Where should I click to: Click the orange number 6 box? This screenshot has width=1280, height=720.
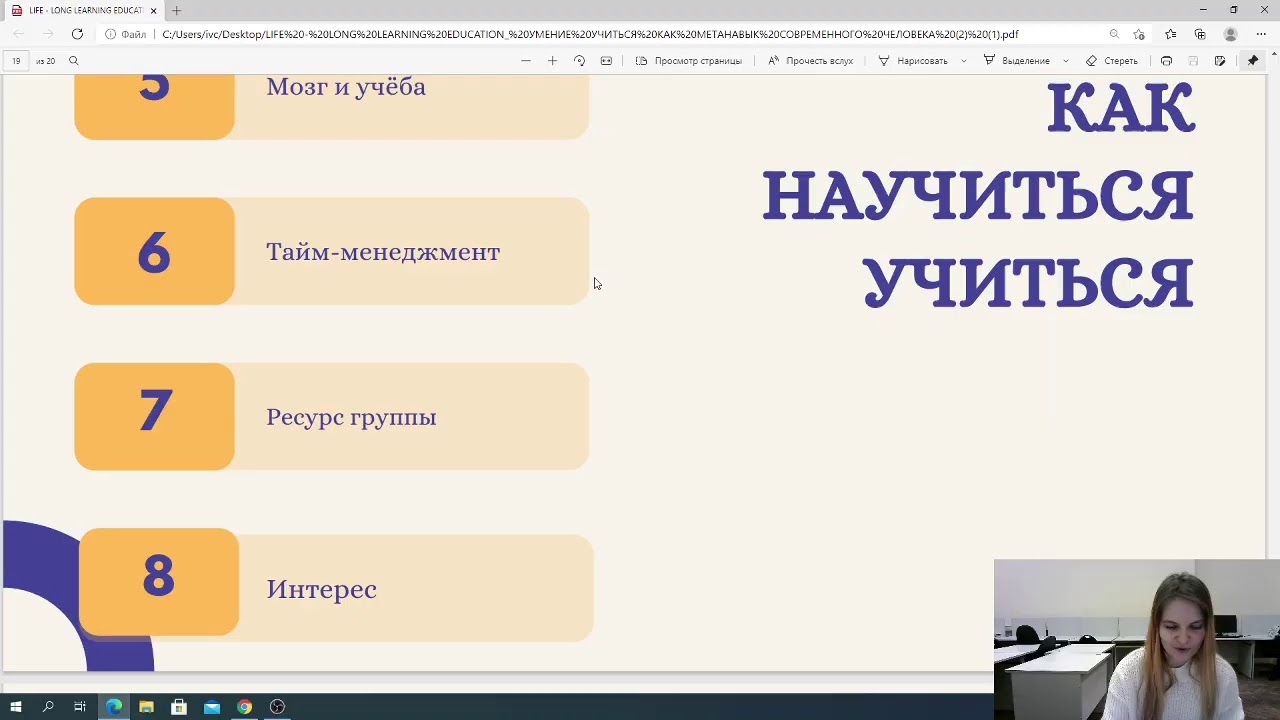(x=154, y=251)
